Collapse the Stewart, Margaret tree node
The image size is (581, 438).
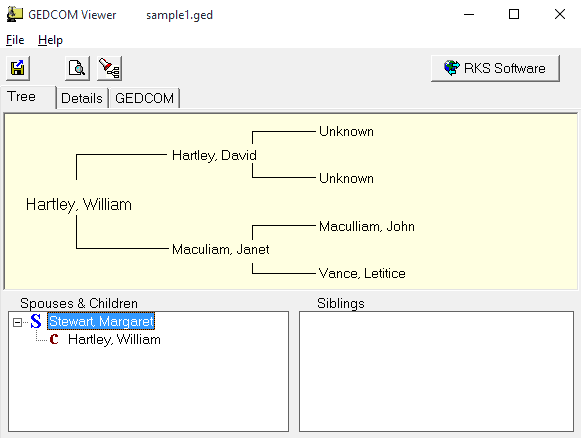[x=17, y=322]
